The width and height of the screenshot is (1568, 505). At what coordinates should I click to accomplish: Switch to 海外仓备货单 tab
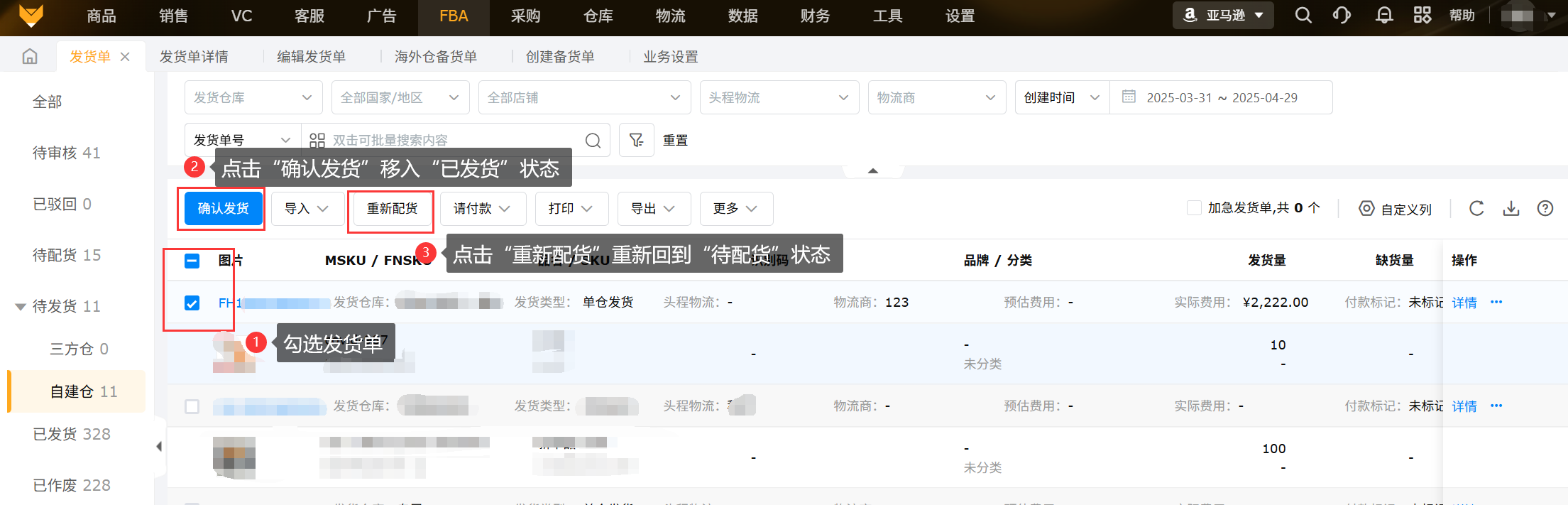coord(436,57)
